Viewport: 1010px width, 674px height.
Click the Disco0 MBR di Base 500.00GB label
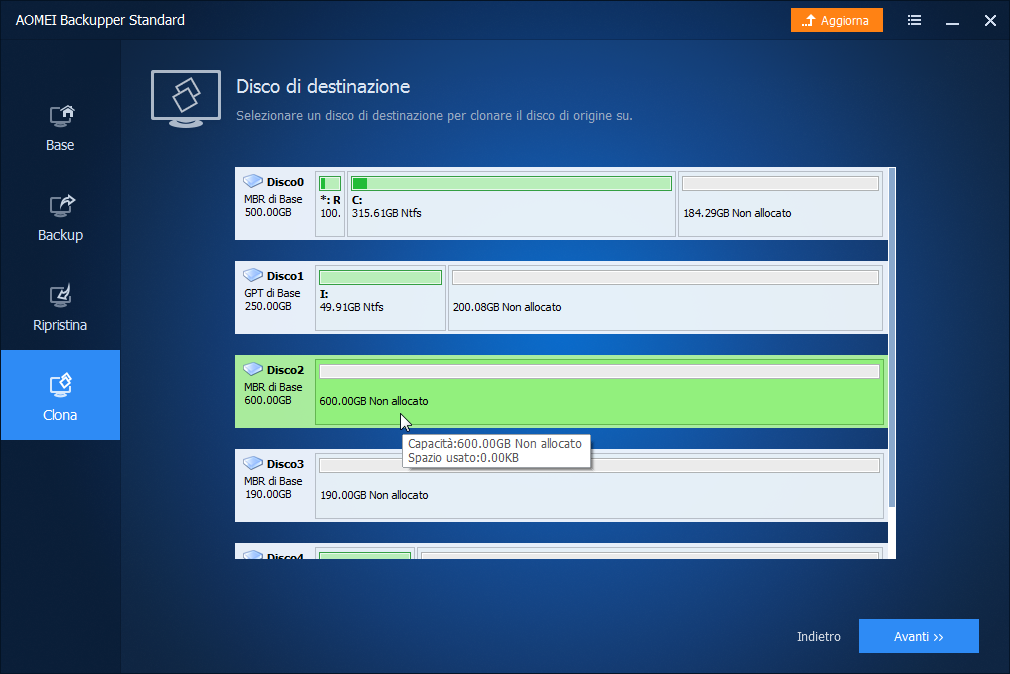click(x=273, y=206)
